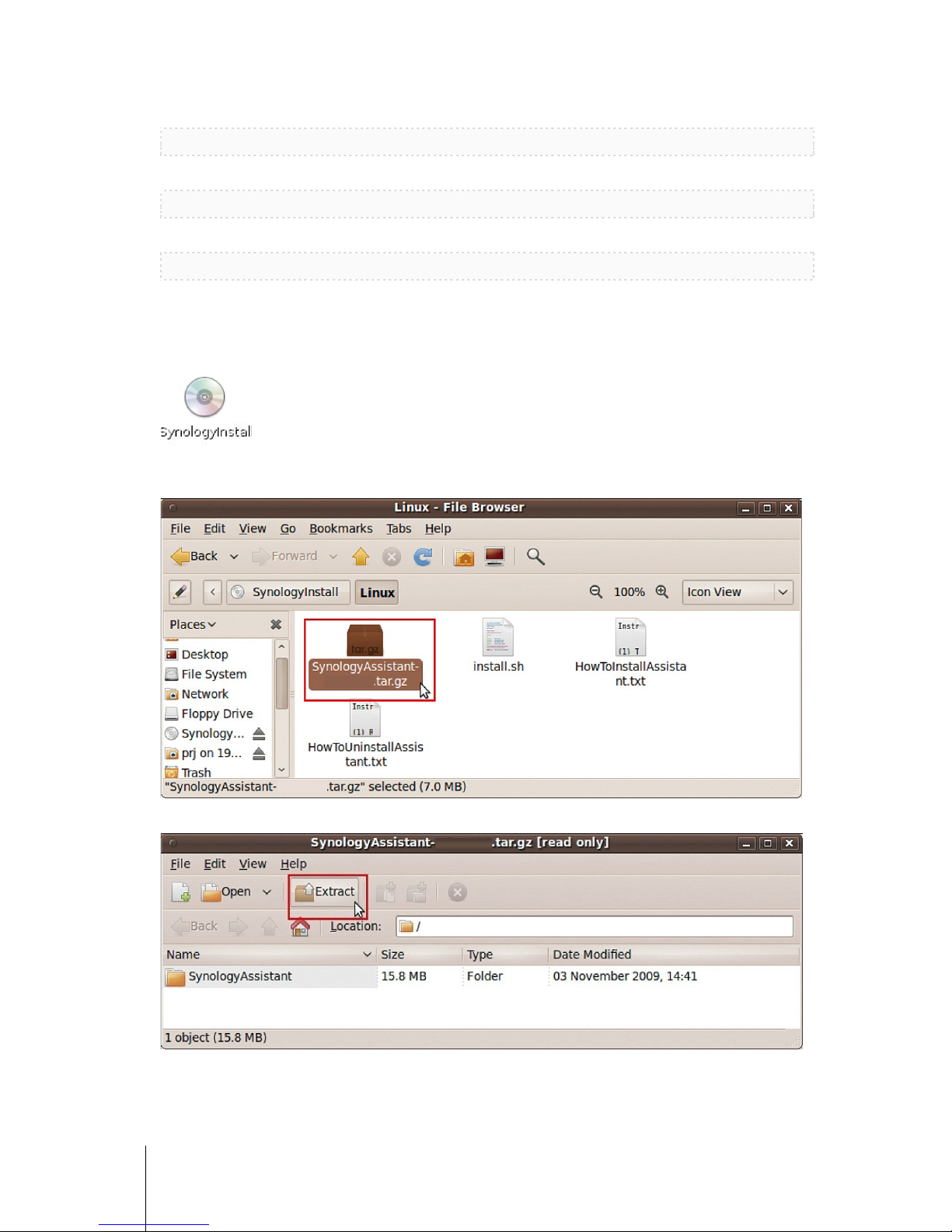This screenshot has width=952, height=1232.
Task: Select Trash in the Places sidebar
Action: [x=188, y=773]
